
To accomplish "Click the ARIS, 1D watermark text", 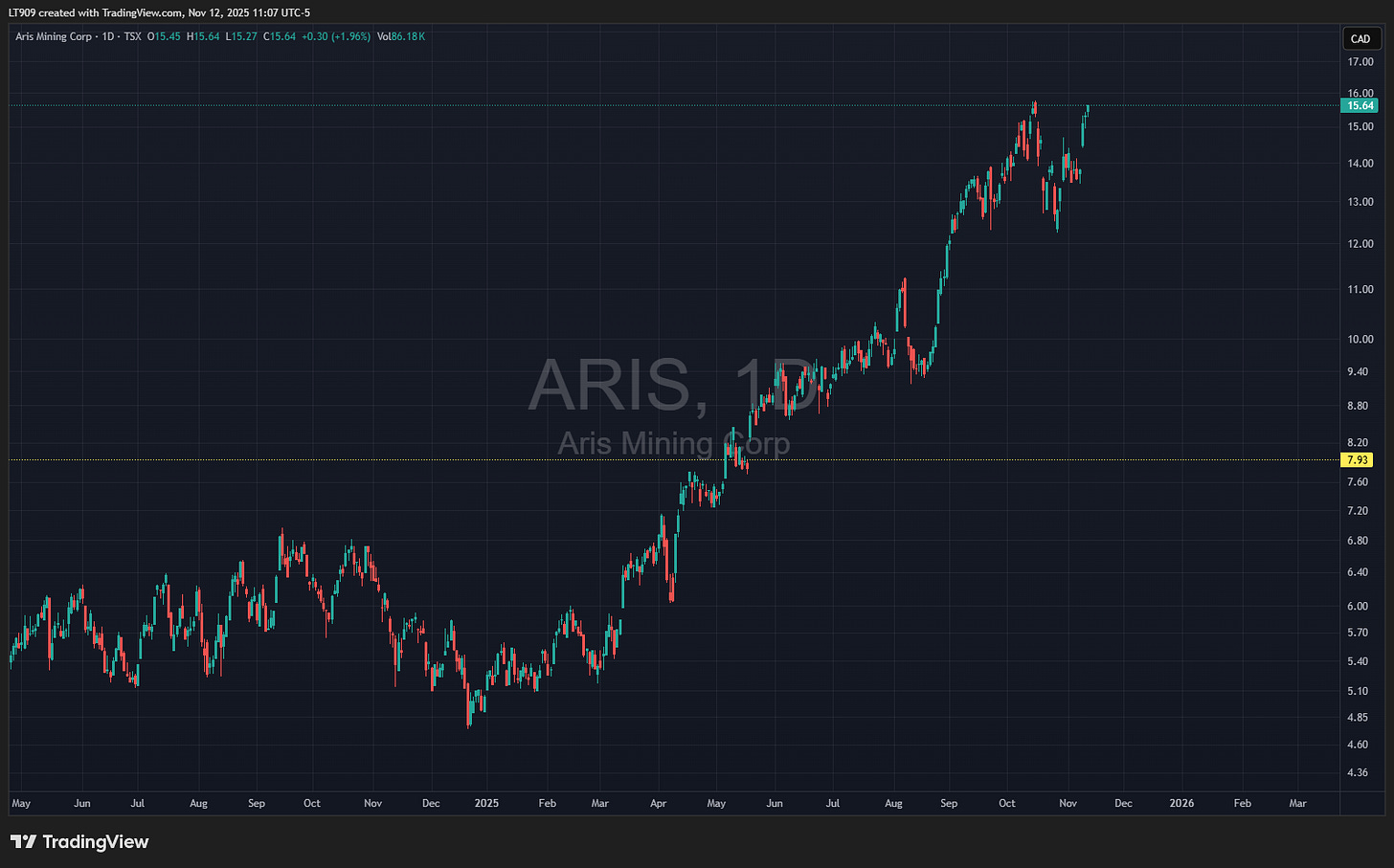I will [673, 385].
